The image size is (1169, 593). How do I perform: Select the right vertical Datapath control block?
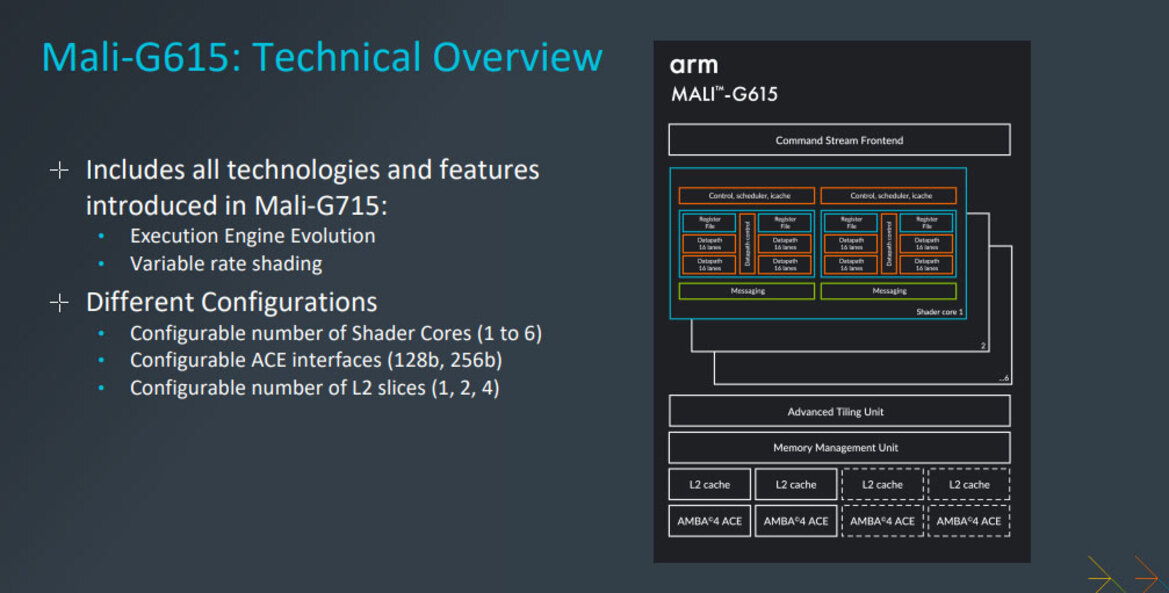(x=889, y=244)
